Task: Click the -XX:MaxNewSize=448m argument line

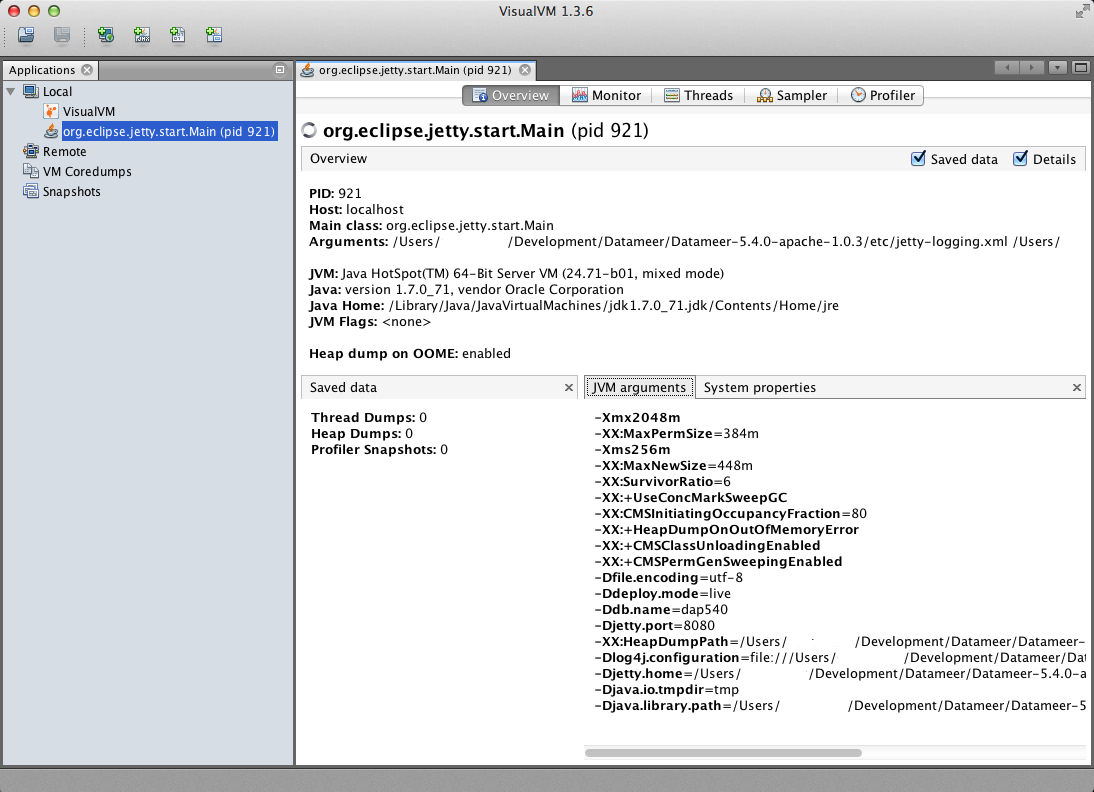Action: [x=673, y=465]
